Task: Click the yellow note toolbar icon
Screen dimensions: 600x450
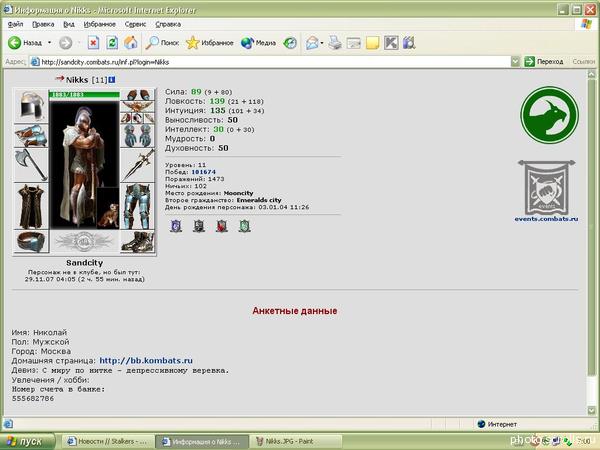Action: [x=372, y=43]
